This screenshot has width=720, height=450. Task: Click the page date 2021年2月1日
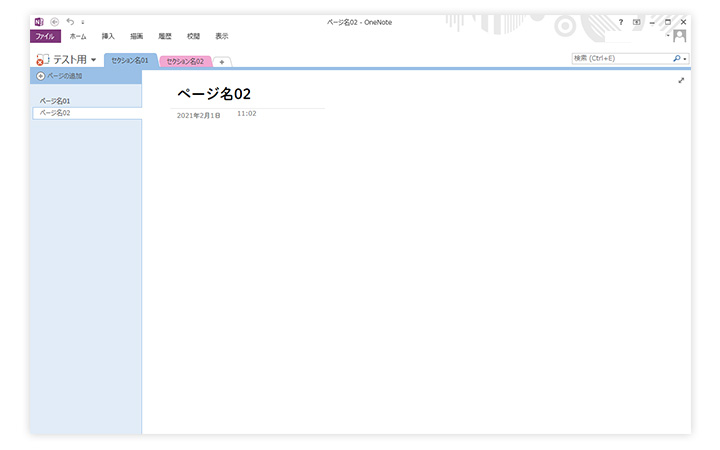click(x=198, y=115)
